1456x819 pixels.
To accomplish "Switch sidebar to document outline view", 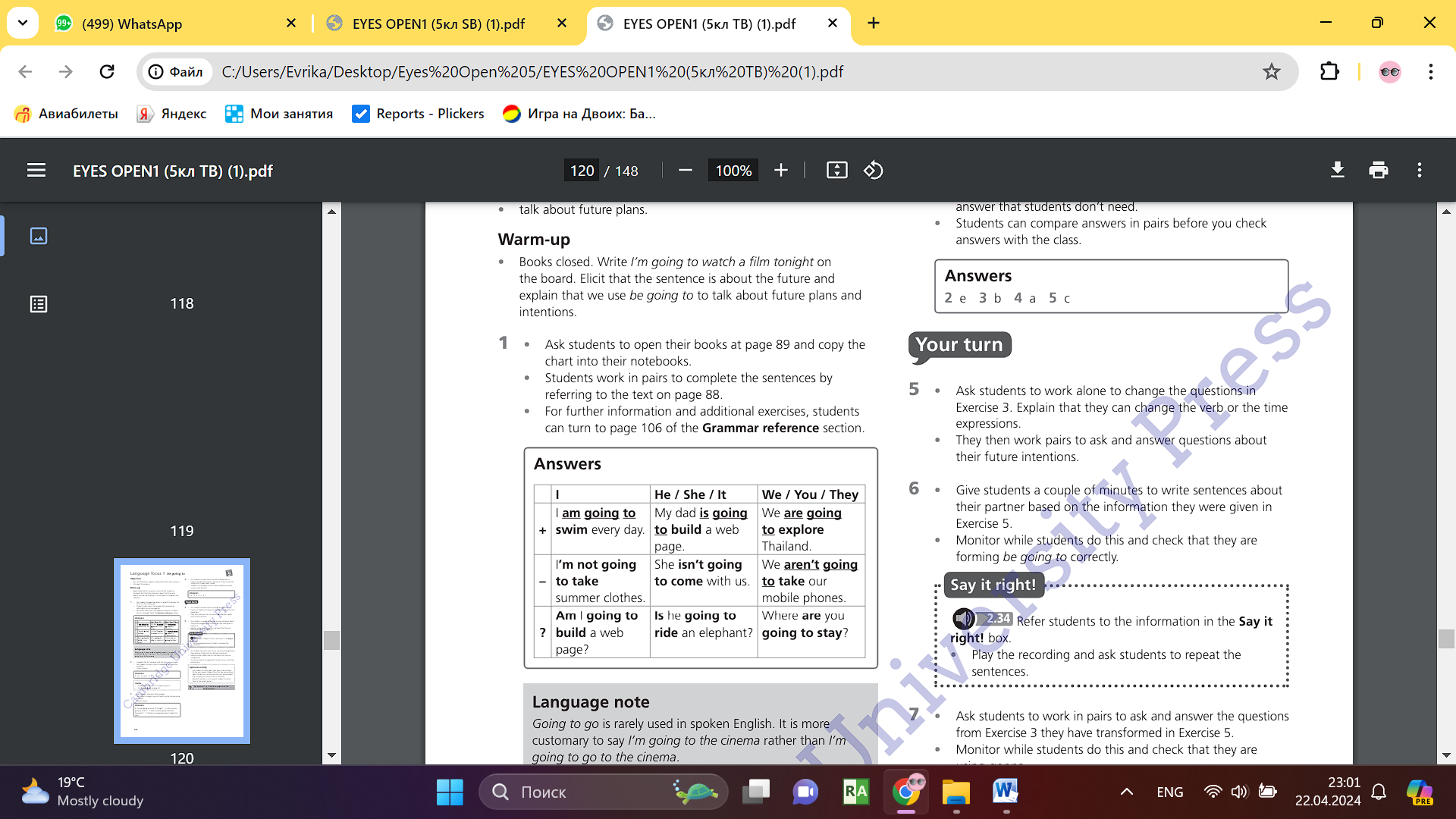I will (x=39, y=304).
